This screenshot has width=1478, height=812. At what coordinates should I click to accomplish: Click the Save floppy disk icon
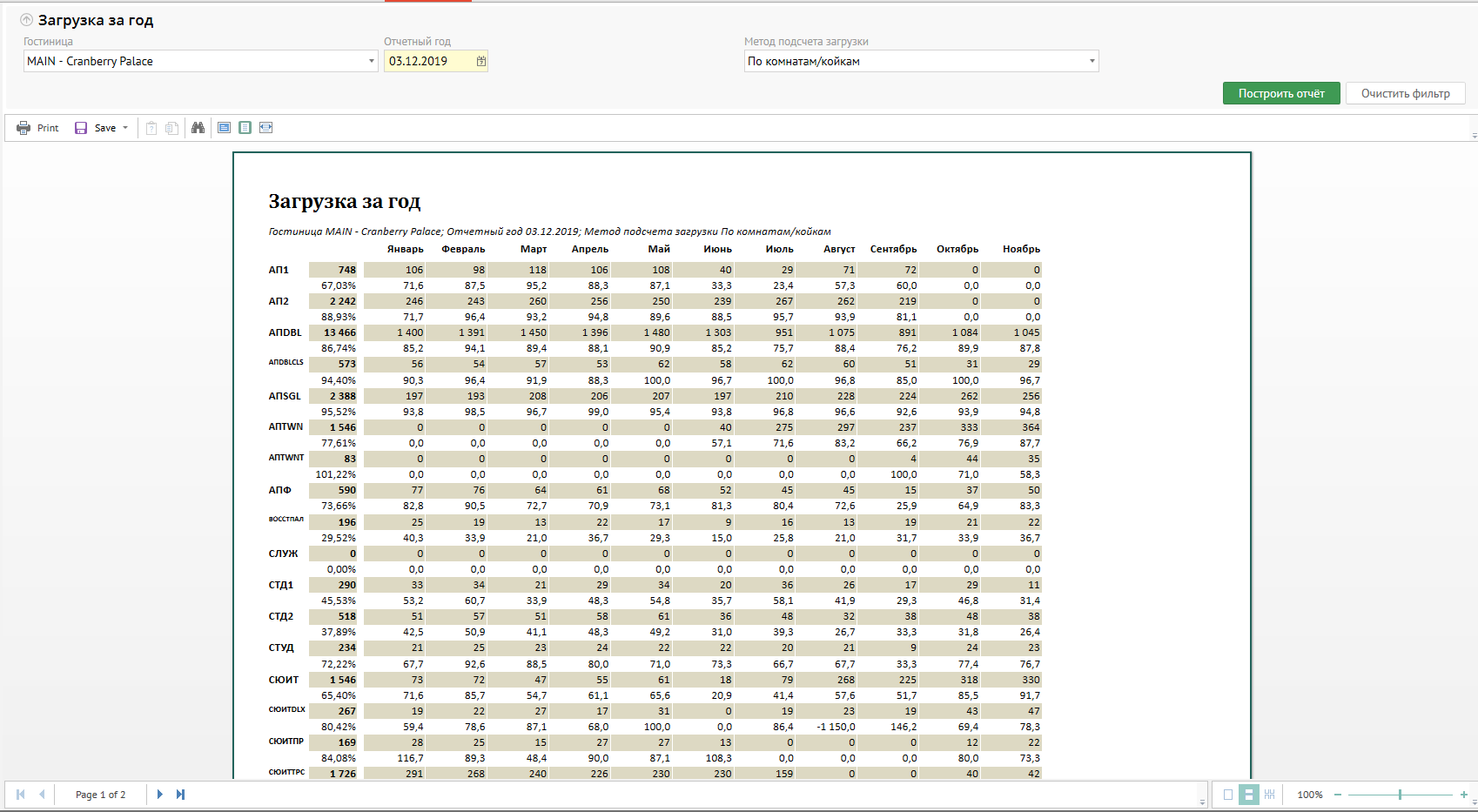tap(81, 128)
